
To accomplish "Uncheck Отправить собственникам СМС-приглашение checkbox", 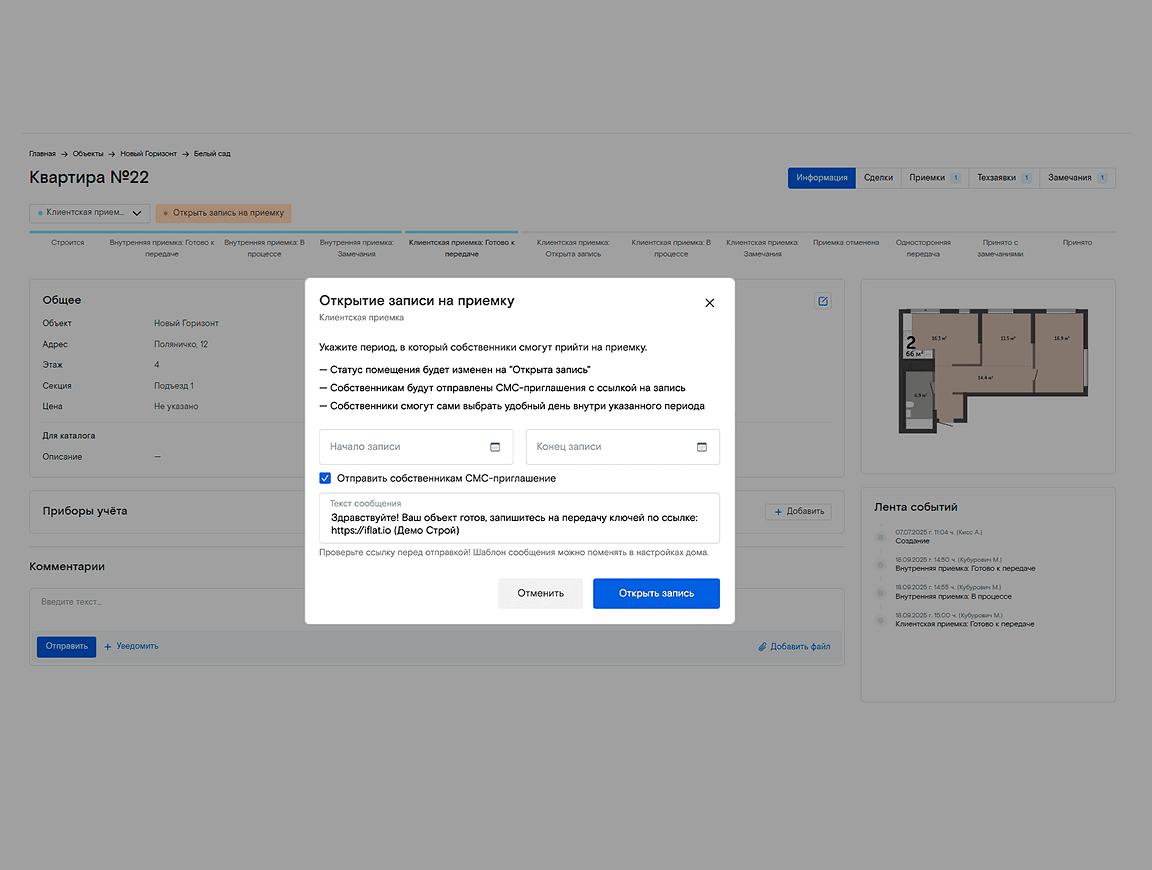I will tap(325, 479).
